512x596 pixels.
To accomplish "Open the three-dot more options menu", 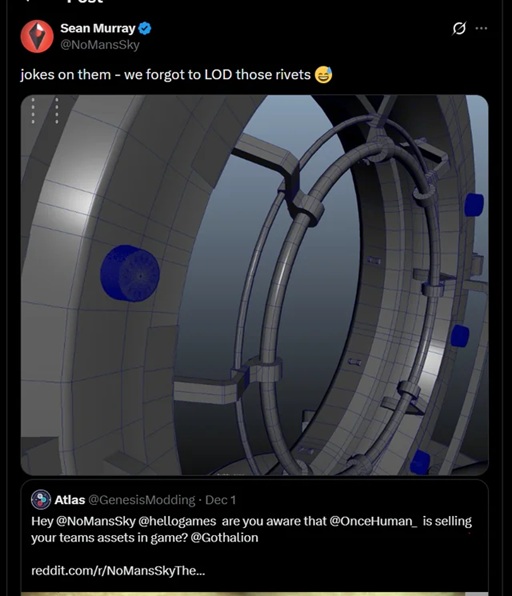I will click(481, 28).
